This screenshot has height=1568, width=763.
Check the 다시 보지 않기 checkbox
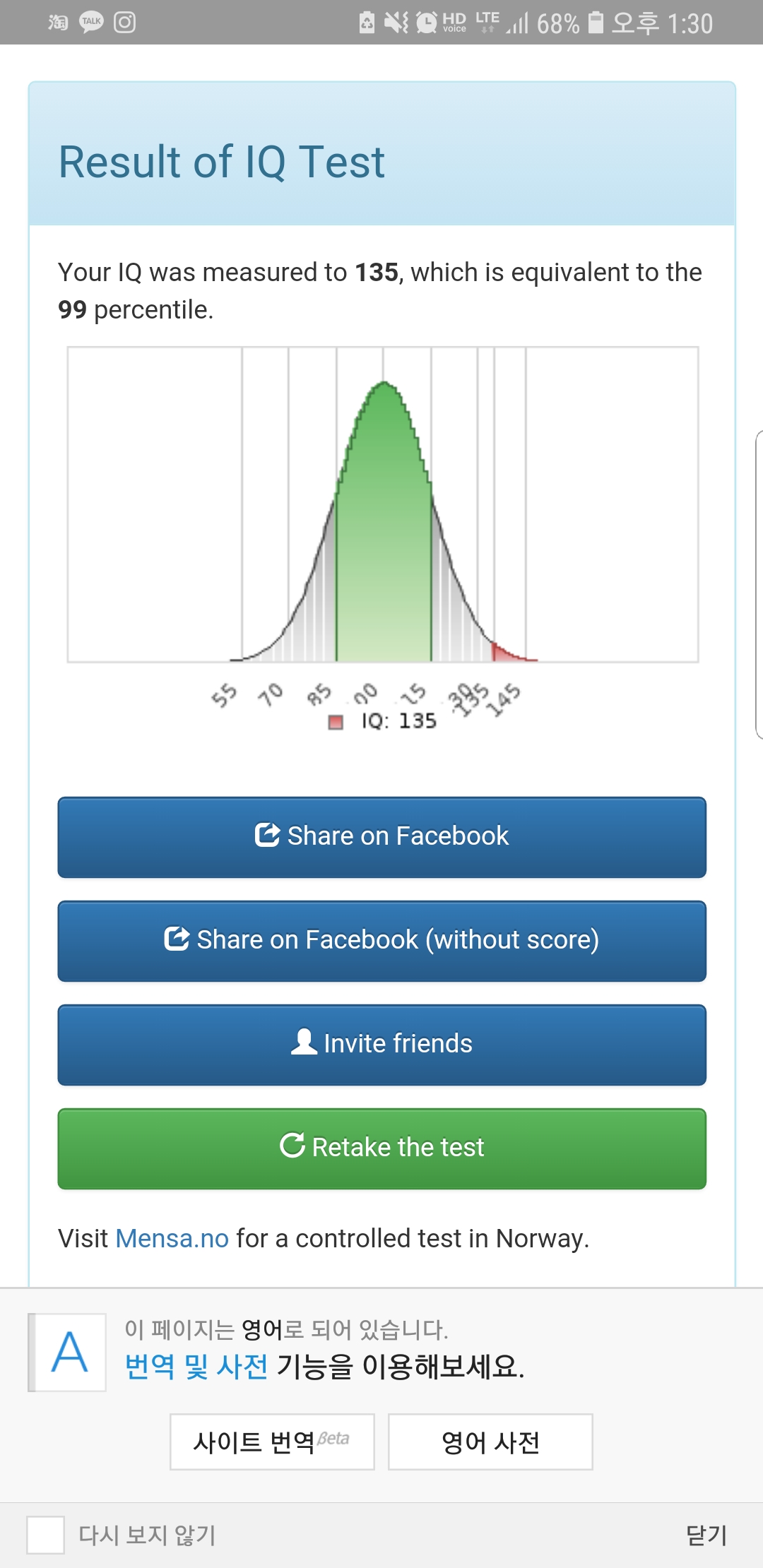click(x=45, y=1535)
